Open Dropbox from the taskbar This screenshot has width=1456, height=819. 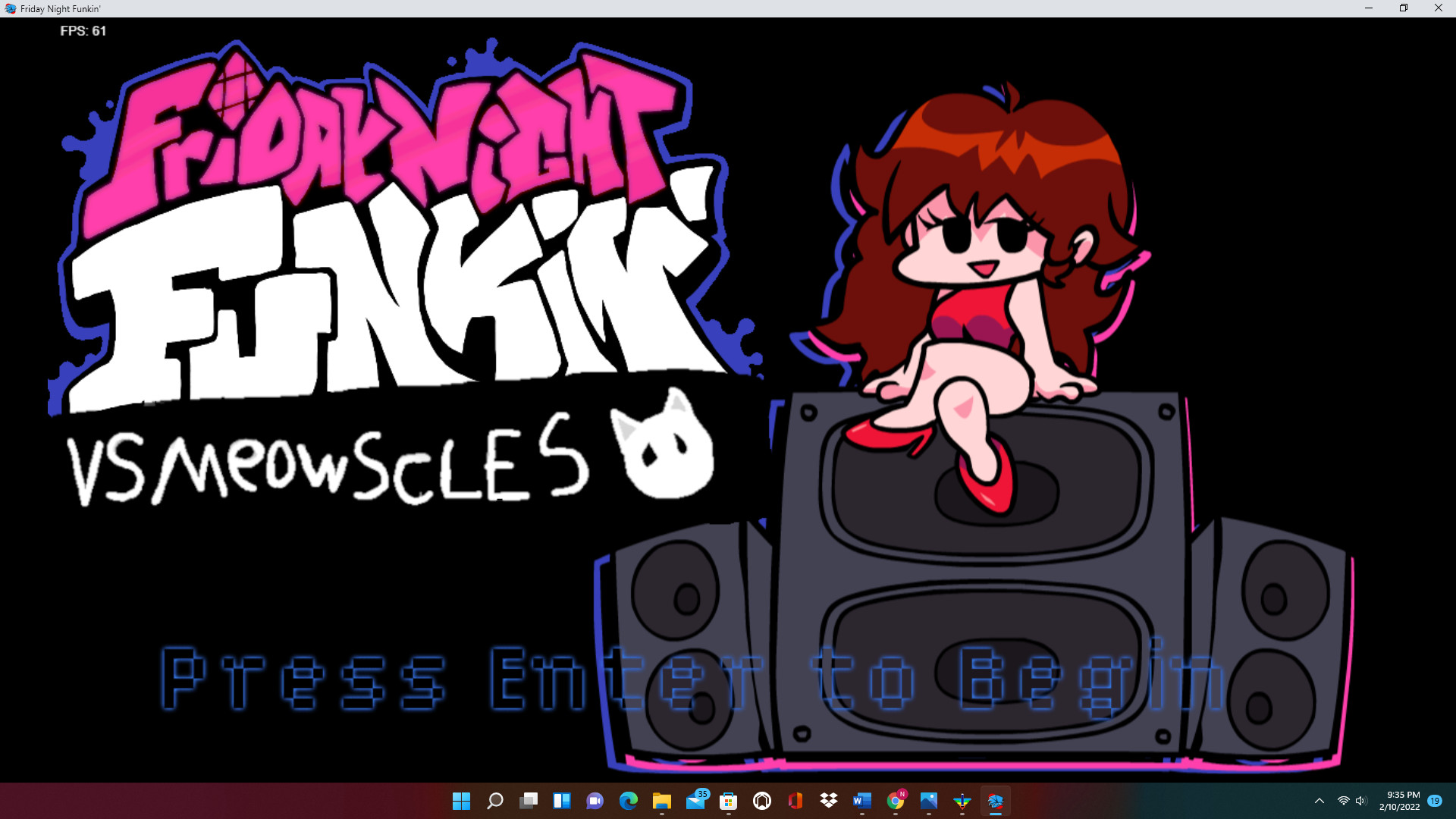coord(829,801)
